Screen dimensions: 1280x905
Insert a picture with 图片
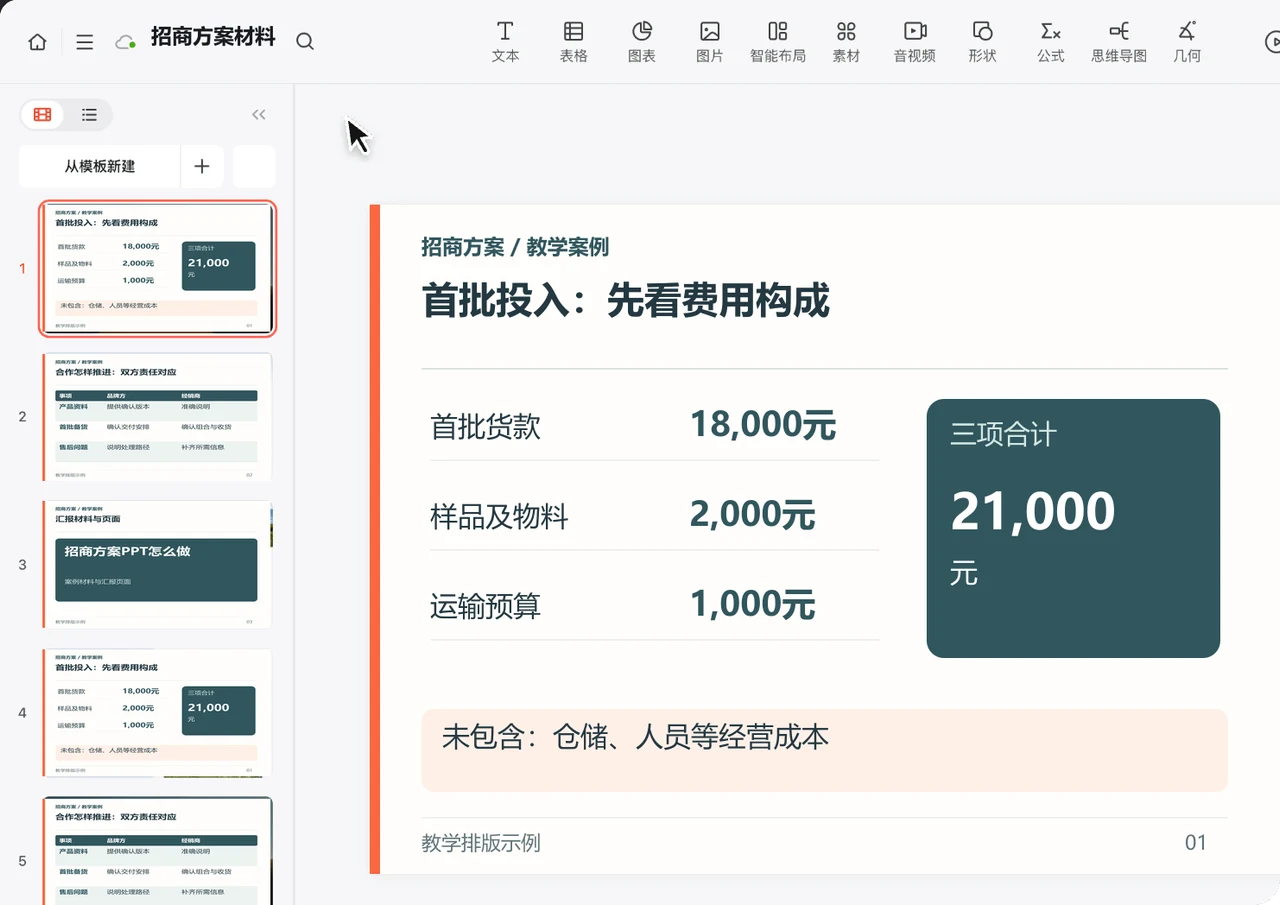[x=710, y=42]
